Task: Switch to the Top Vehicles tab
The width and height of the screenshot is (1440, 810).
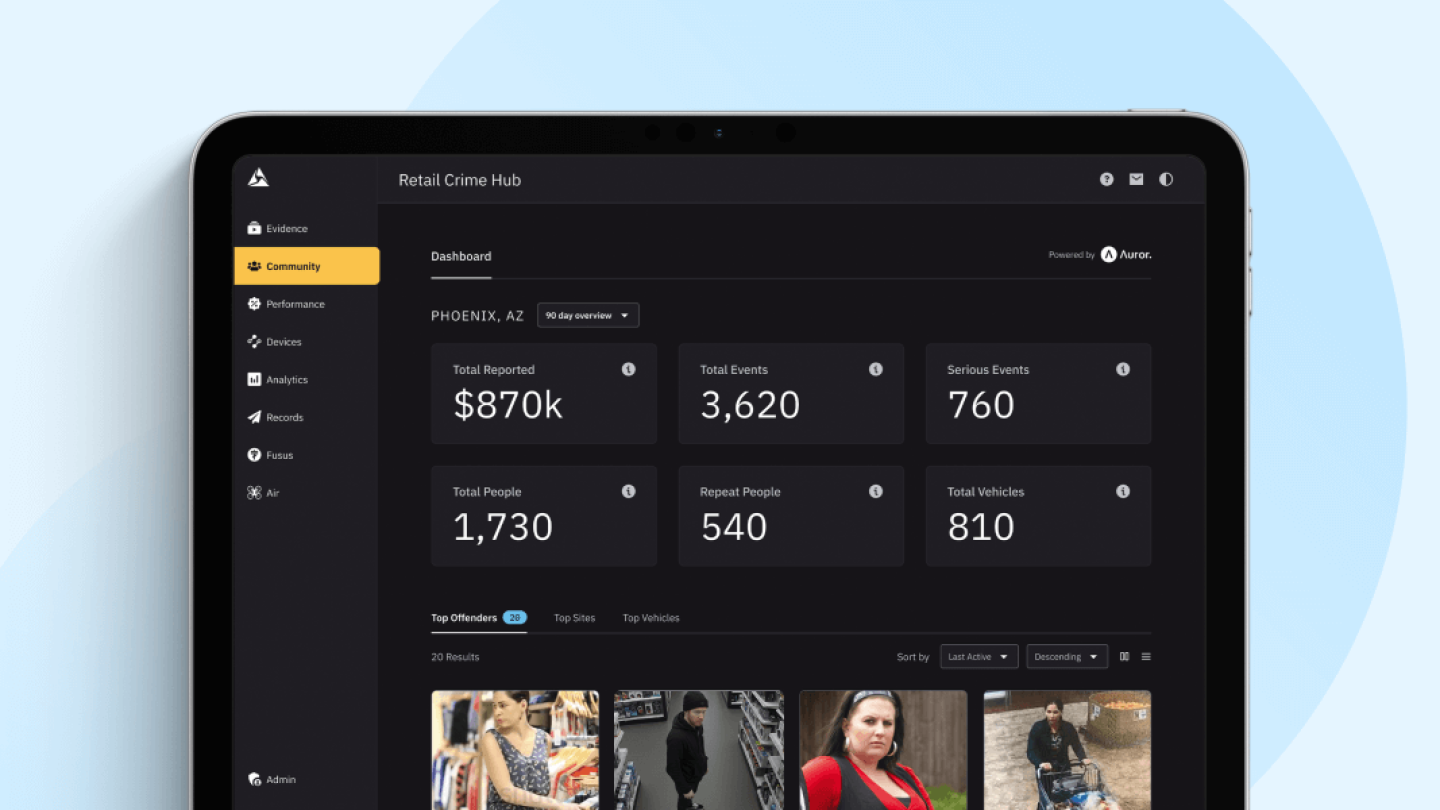Action: coord(651,618)
